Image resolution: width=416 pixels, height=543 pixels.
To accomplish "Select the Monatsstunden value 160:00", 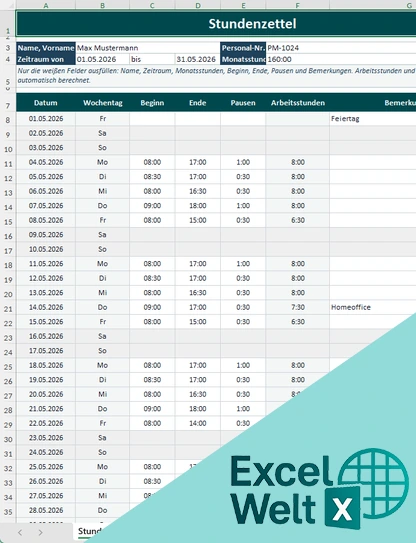I will point(341,59).
